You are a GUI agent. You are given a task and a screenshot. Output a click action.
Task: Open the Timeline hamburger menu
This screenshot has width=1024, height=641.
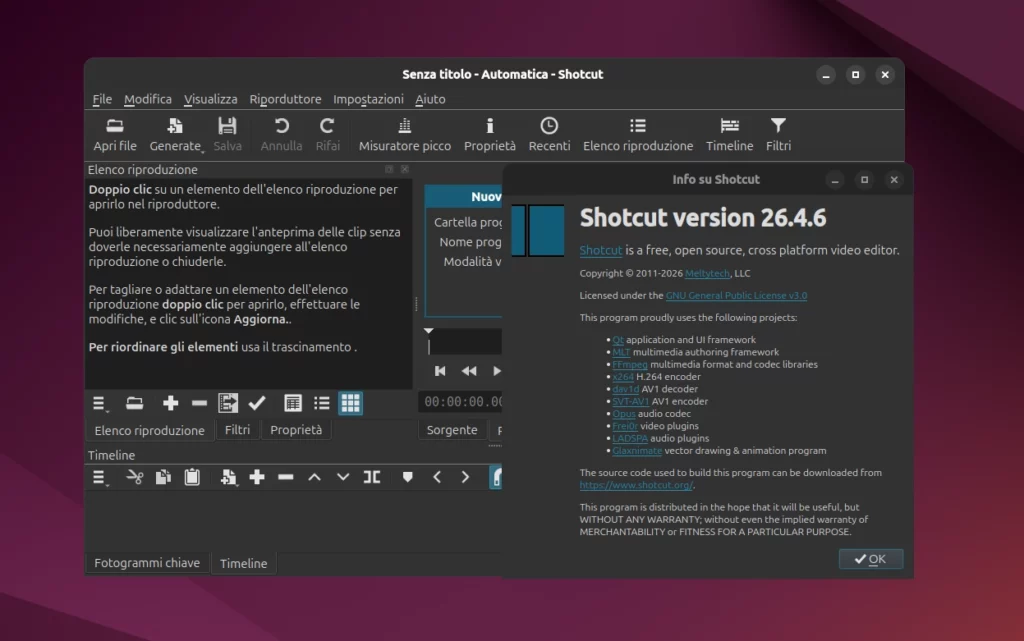pos(99,477)
